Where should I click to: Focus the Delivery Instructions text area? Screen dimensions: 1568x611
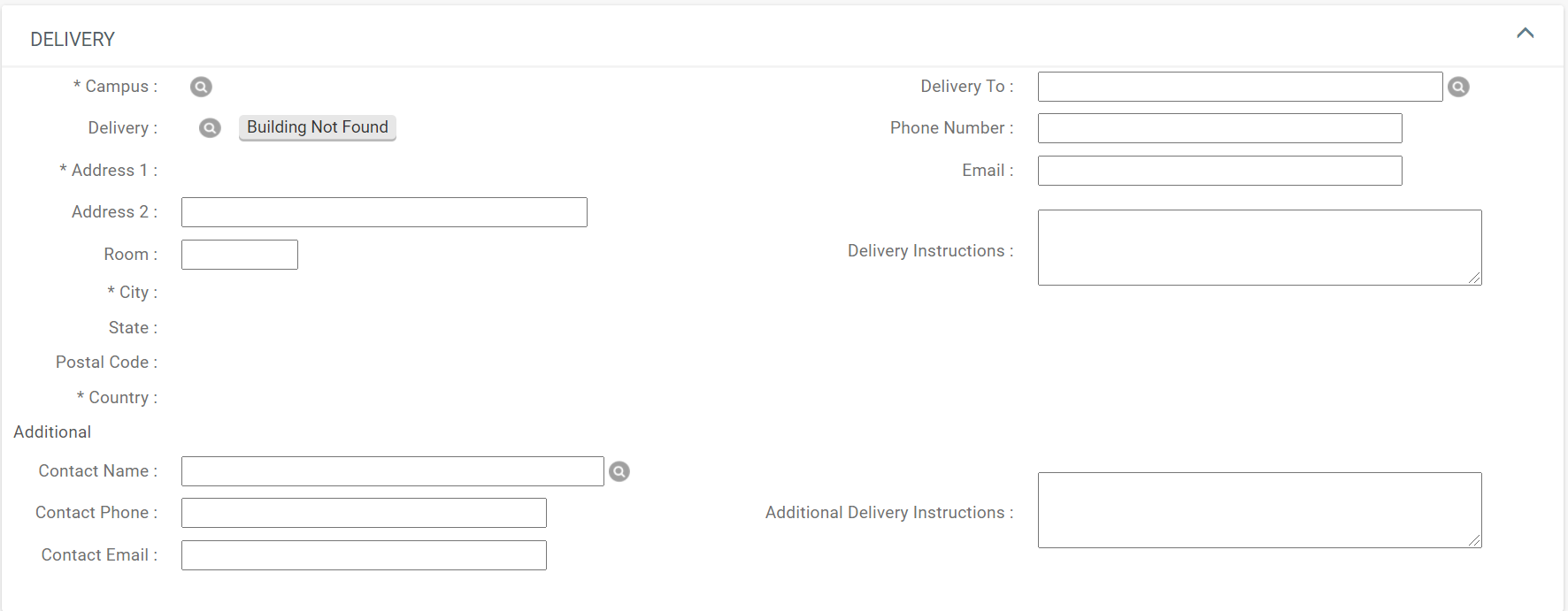[x=1258, y=248]
